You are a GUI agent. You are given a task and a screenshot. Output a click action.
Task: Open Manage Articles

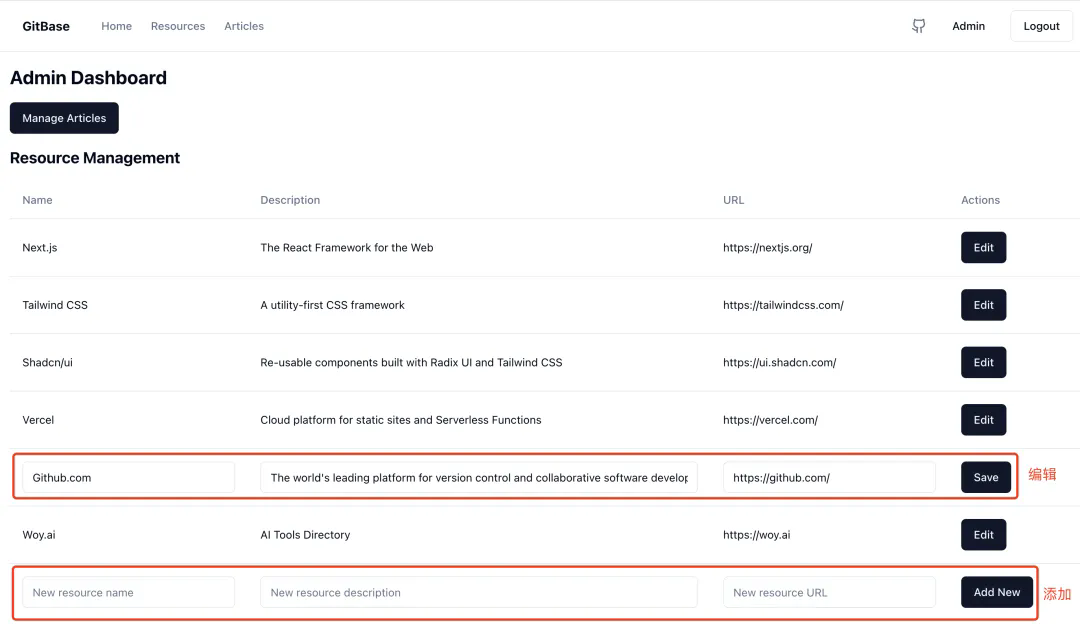64,118
